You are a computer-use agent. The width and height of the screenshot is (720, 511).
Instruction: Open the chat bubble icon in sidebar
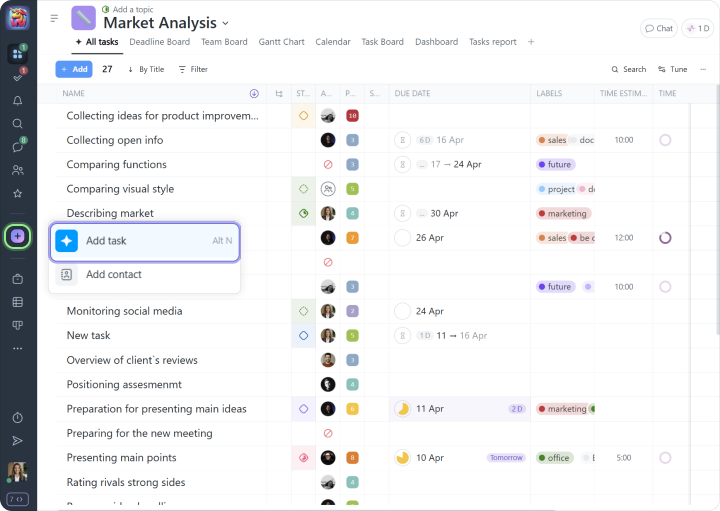(x=17, y=147)
